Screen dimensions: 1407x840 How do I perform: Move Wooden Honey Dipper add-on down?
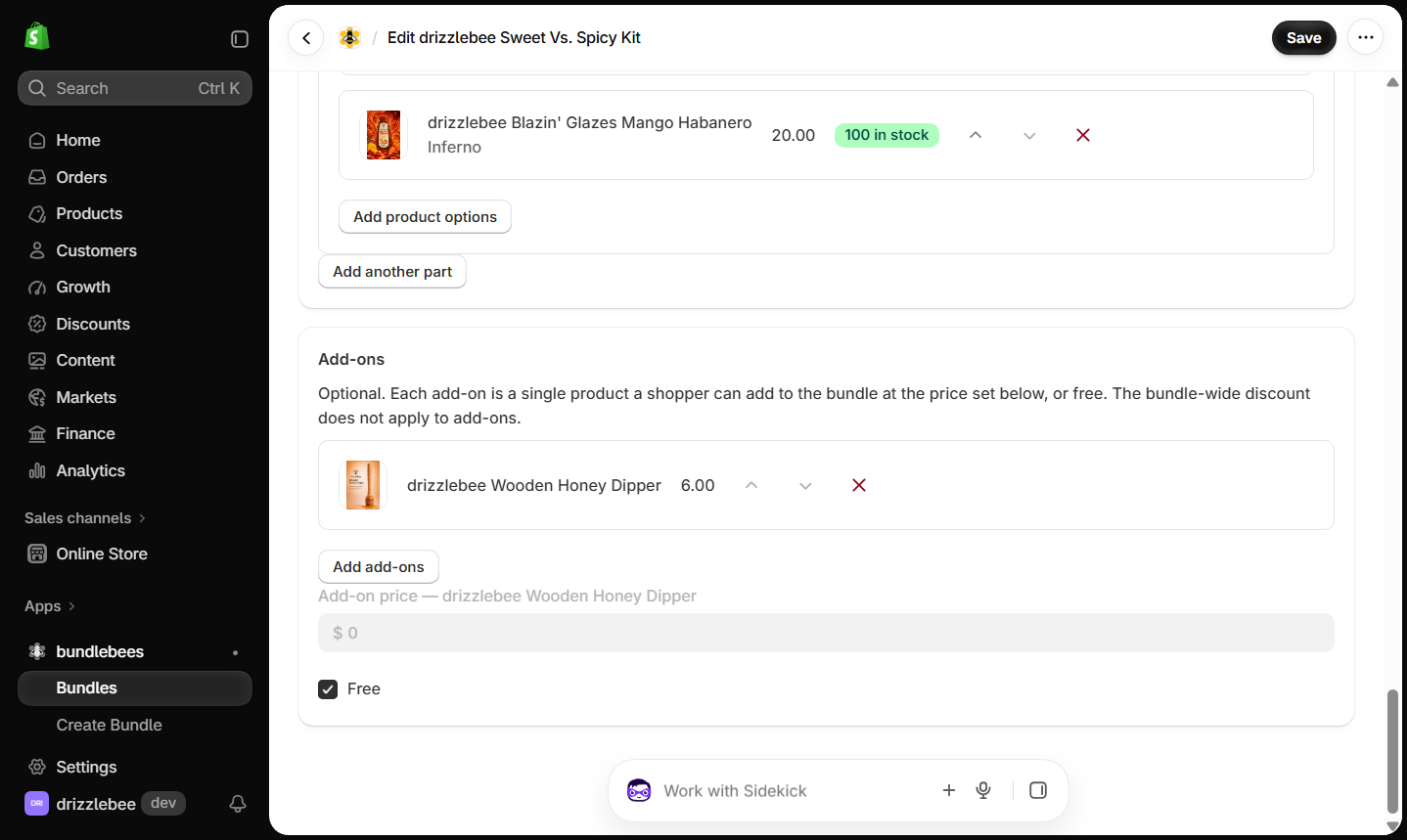pos(805,485)
